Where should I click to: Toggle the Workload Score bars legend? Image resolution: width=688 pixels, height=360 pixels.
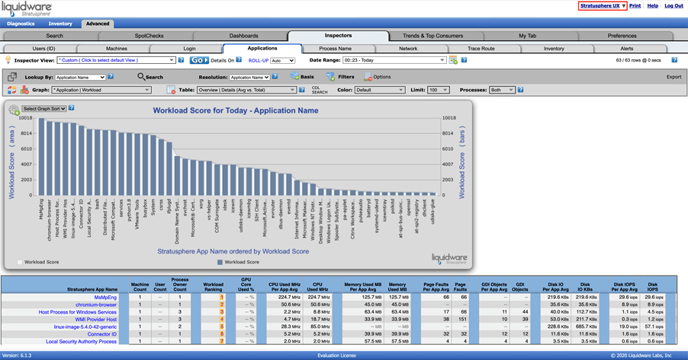[x=238, y=262]
